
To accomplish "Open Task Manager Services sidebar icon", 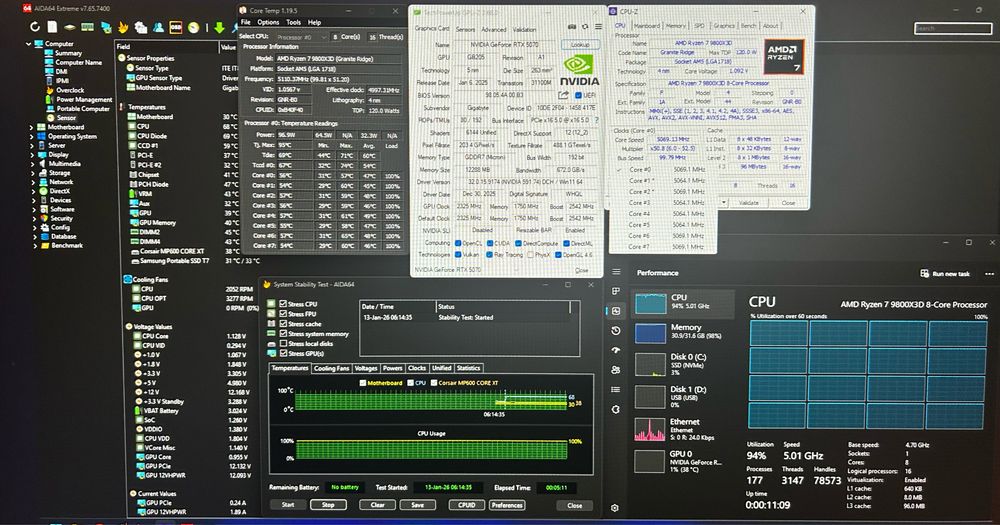I will pos(616,409).
